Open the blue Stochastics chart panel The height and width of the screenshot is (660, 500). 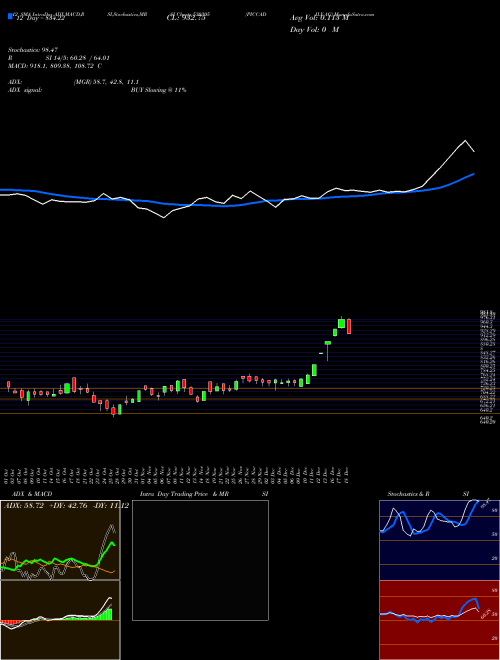pyautogui.click(x=439, y=540)
